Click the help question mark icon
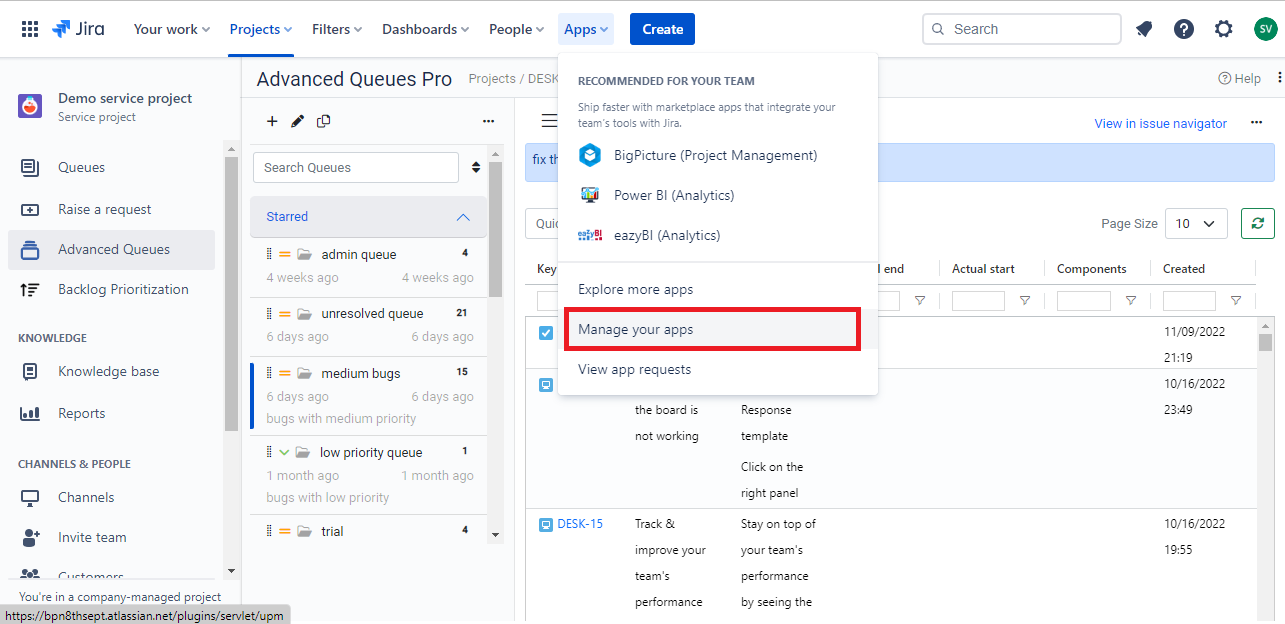Screen dimensions: 1285x624 (x=1184, y=29)
